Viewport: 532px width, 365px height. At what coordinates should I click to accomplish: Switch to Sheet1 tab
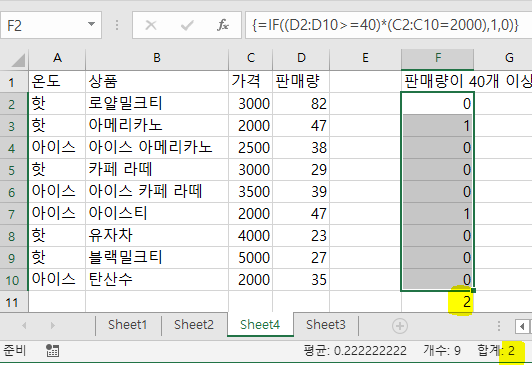click(x=128, y=325)
